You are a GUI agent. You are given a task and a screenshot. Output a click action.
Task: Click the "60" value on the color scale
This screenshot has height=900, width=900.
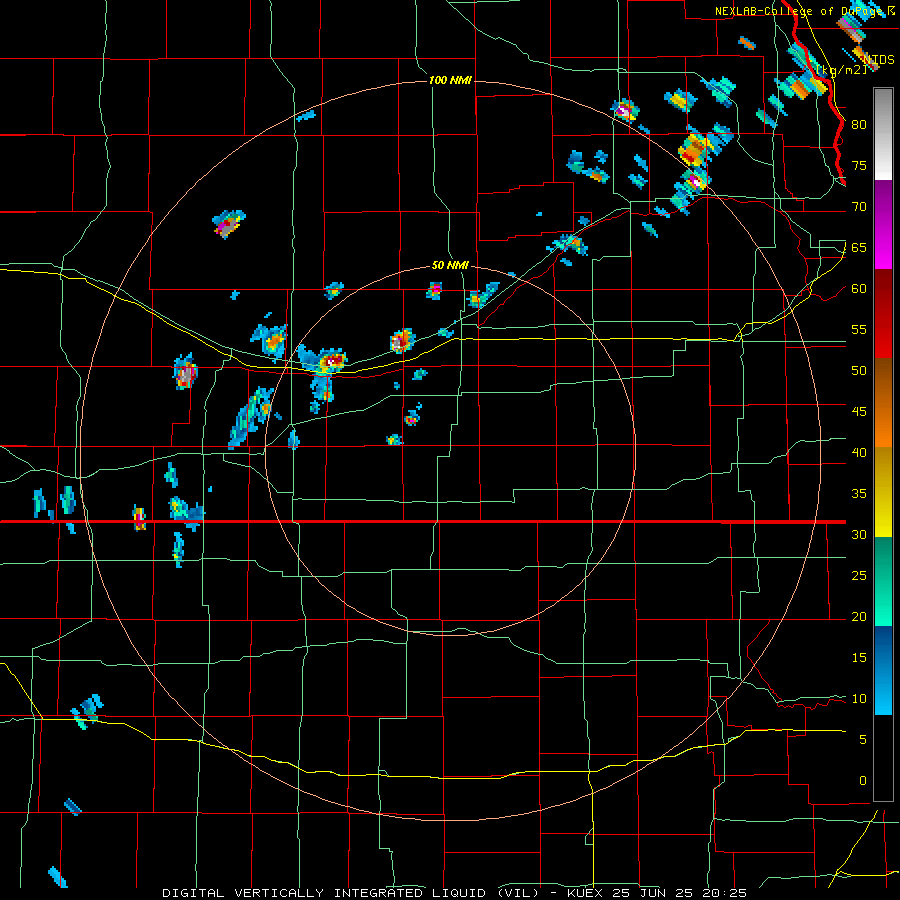pos(859,289)
